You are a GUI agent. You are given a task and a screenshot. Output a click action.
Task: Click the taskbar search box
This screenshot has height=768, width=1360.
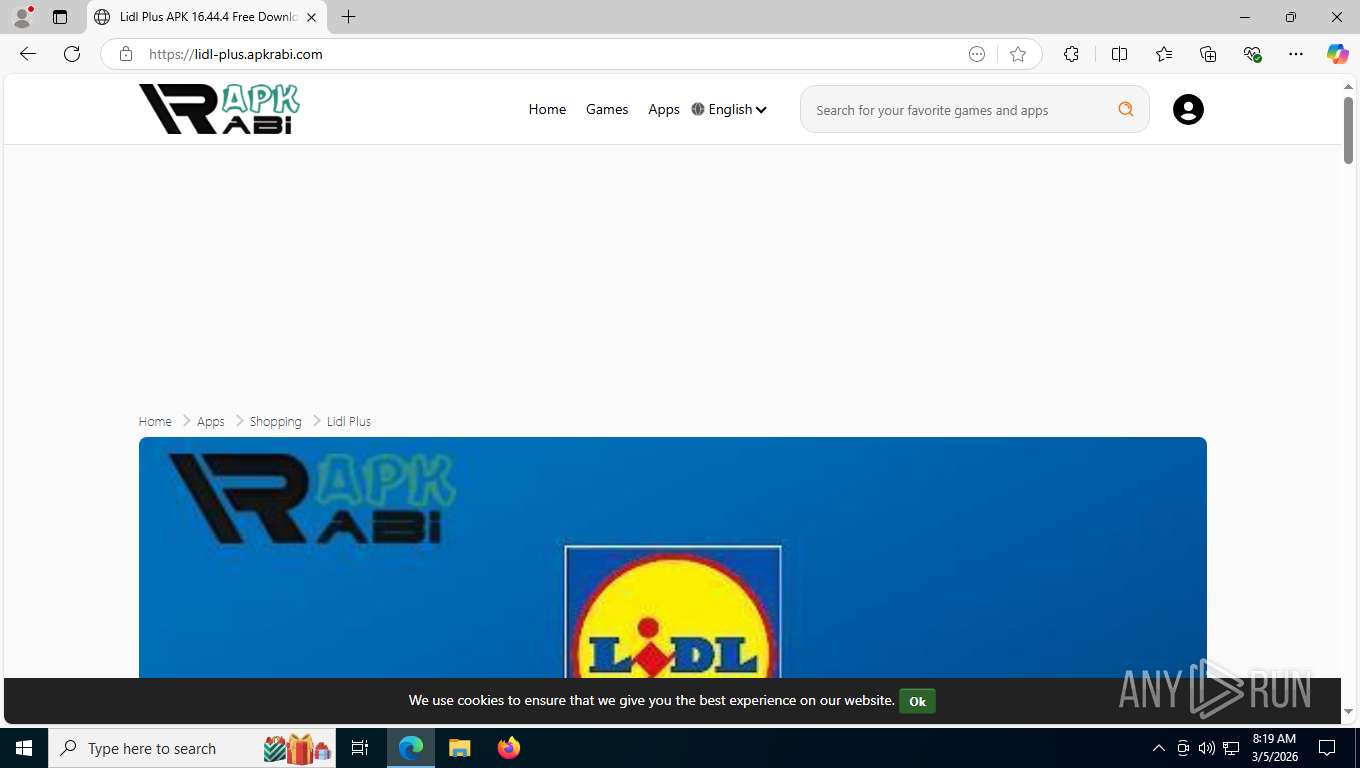pos(192,748)
